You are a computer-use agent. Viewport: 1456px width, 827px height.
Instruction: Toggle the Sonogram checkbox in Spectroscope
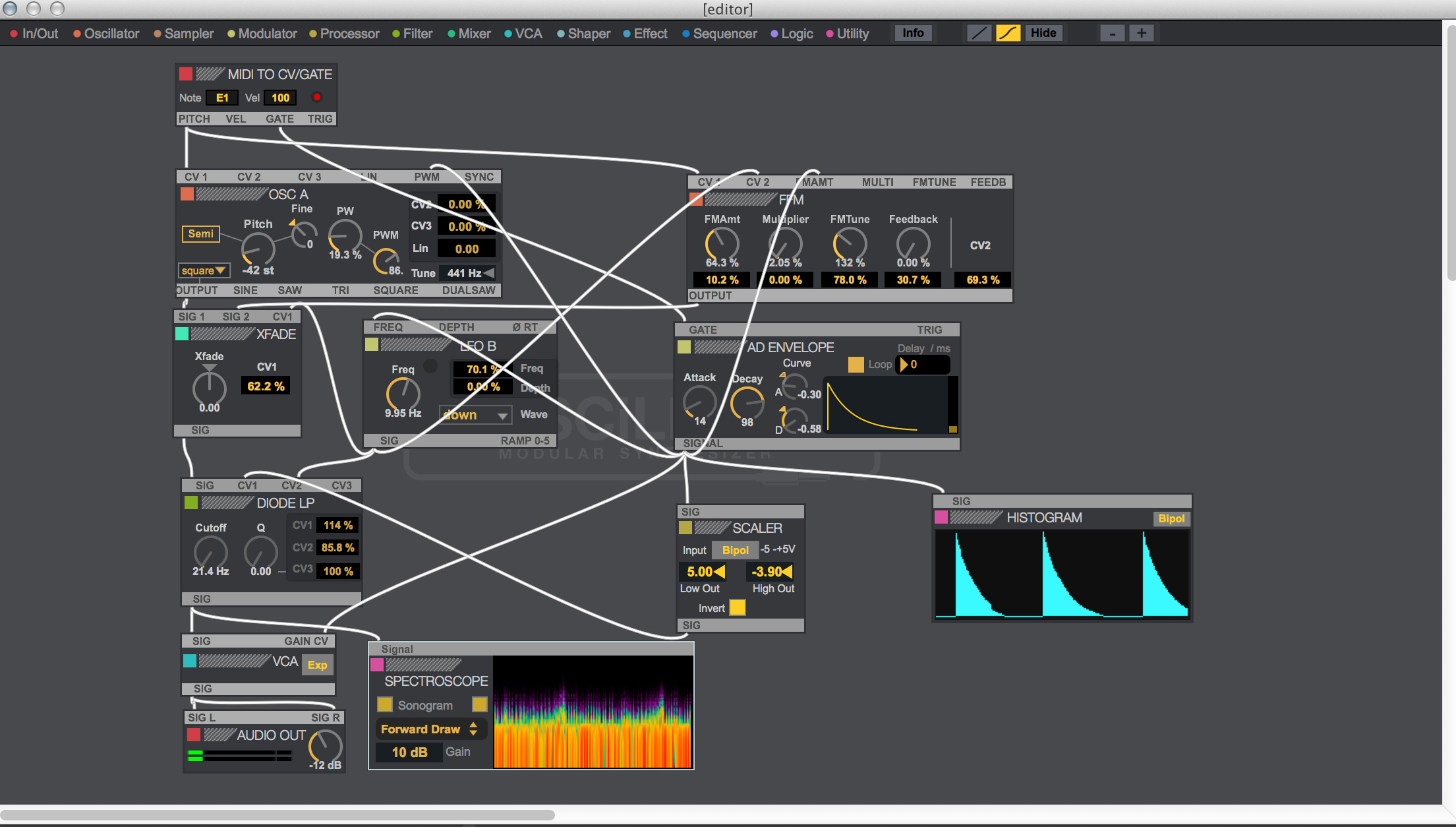point(385,705)
